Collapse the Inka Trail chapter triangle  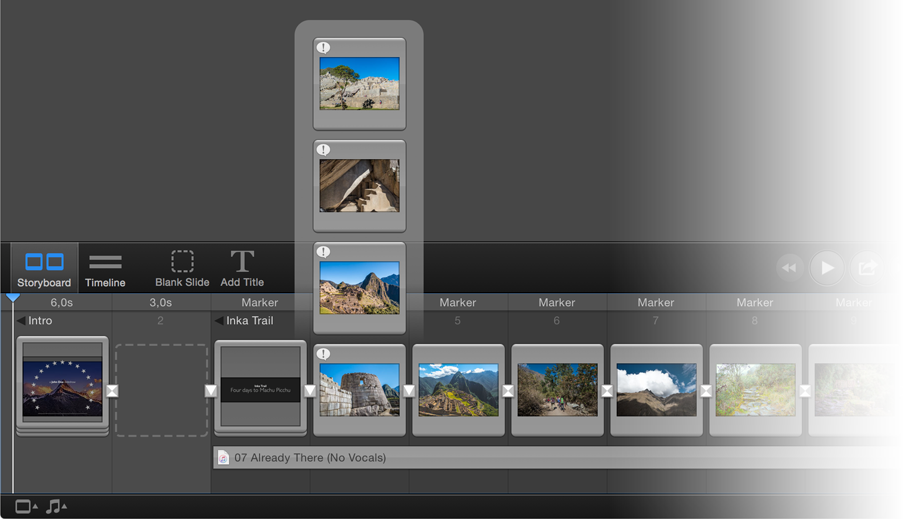pos(219,321)
